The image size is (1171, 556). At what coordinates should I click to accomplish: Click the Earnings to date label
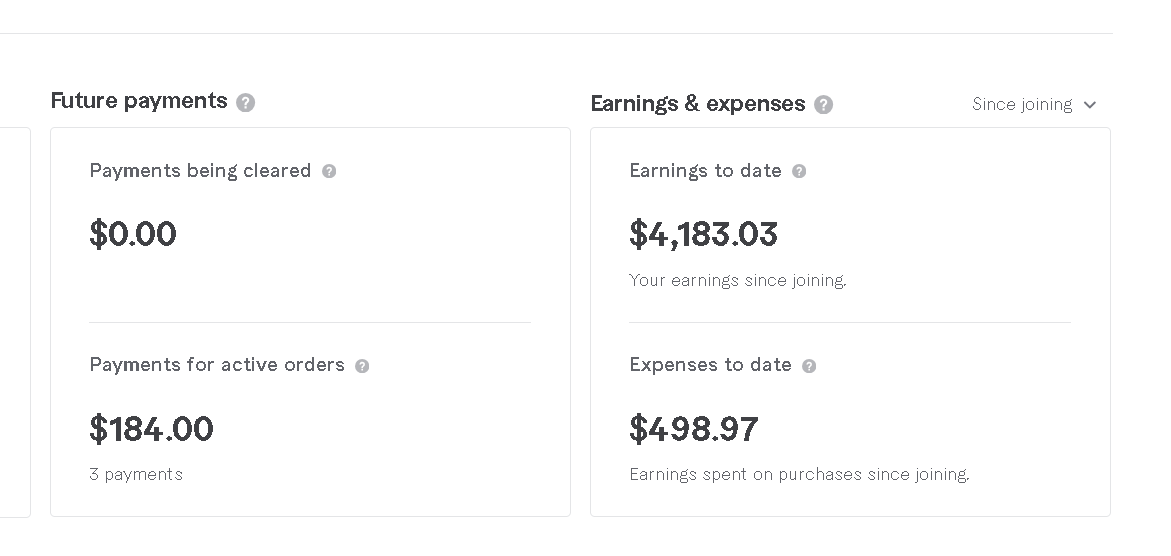pyautogui.click(x=705, y=171)
